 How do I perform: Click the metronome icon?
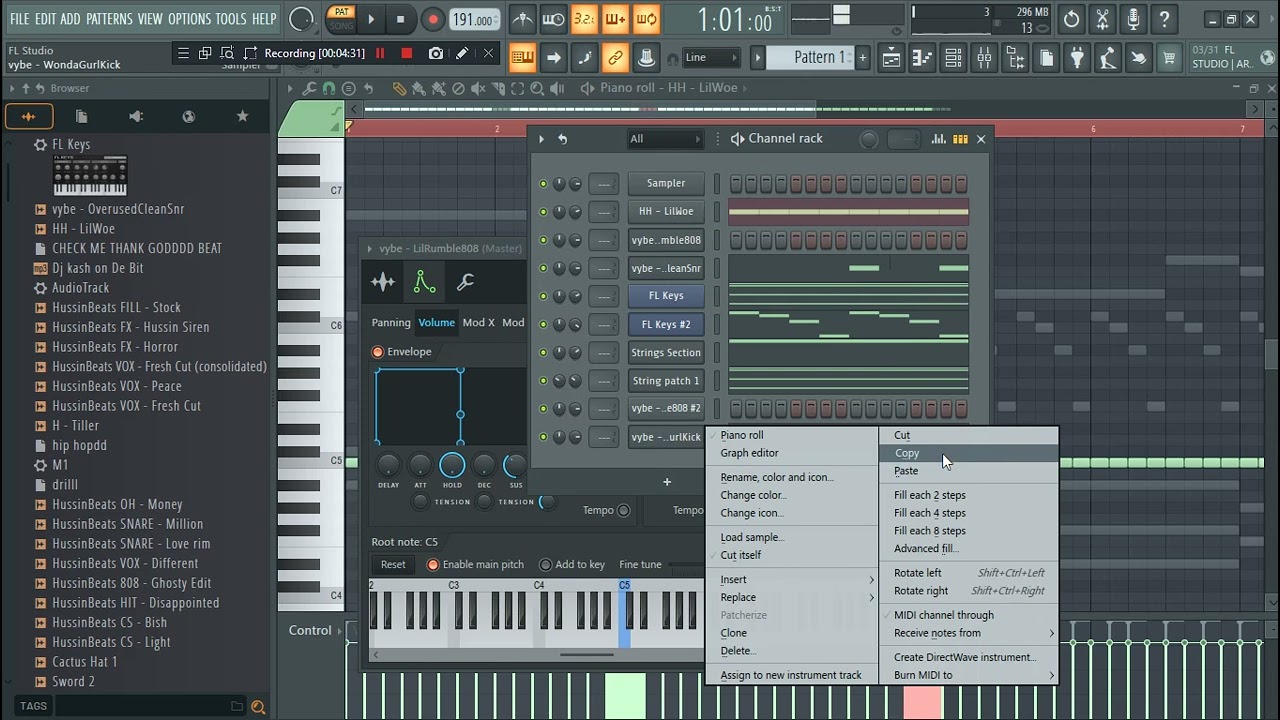[x=522, y=19]
